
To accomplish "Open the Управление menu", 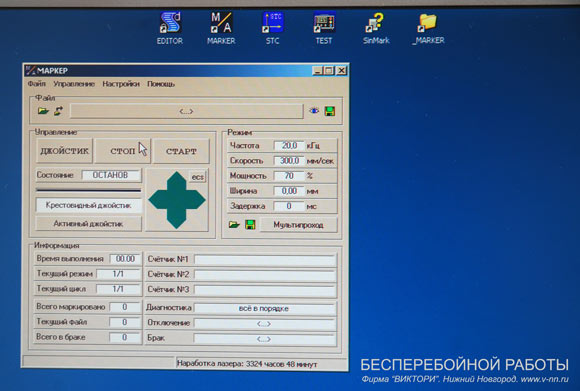I will [74, 84].
